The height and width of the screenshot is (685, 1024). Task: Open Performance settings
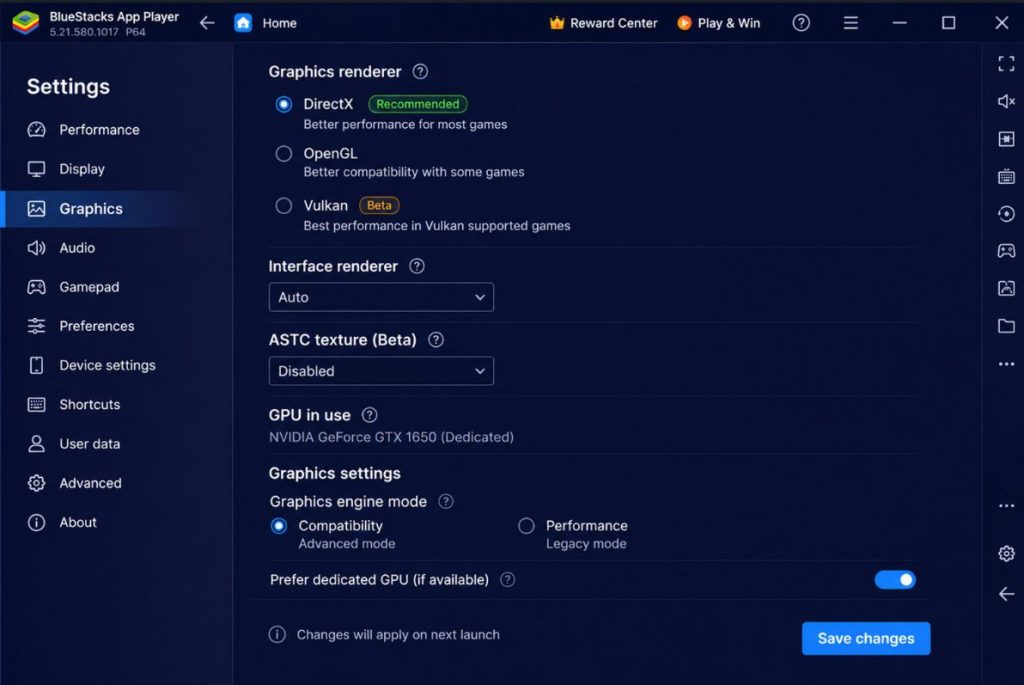coord(117,130)
